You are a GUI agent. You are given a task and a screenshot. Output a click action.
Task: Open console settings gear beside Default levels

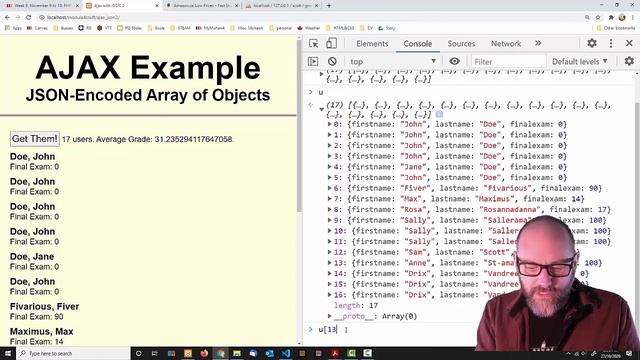click(629, 61)
